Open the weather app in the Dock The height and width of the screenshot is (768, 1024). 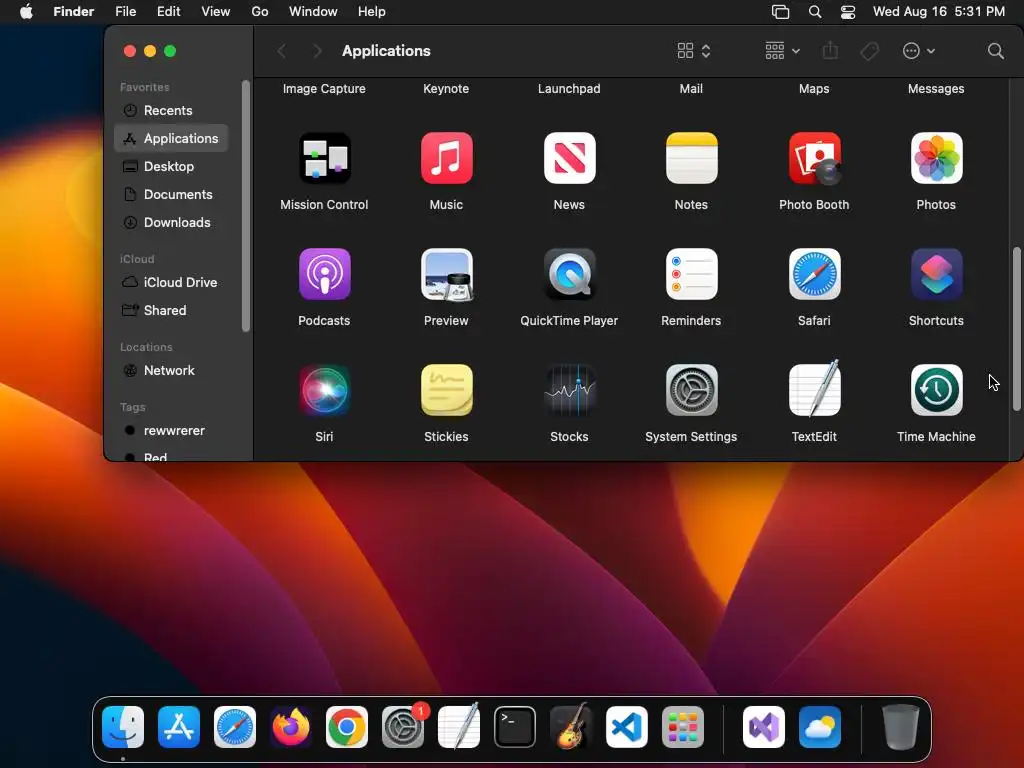[820, 727]
